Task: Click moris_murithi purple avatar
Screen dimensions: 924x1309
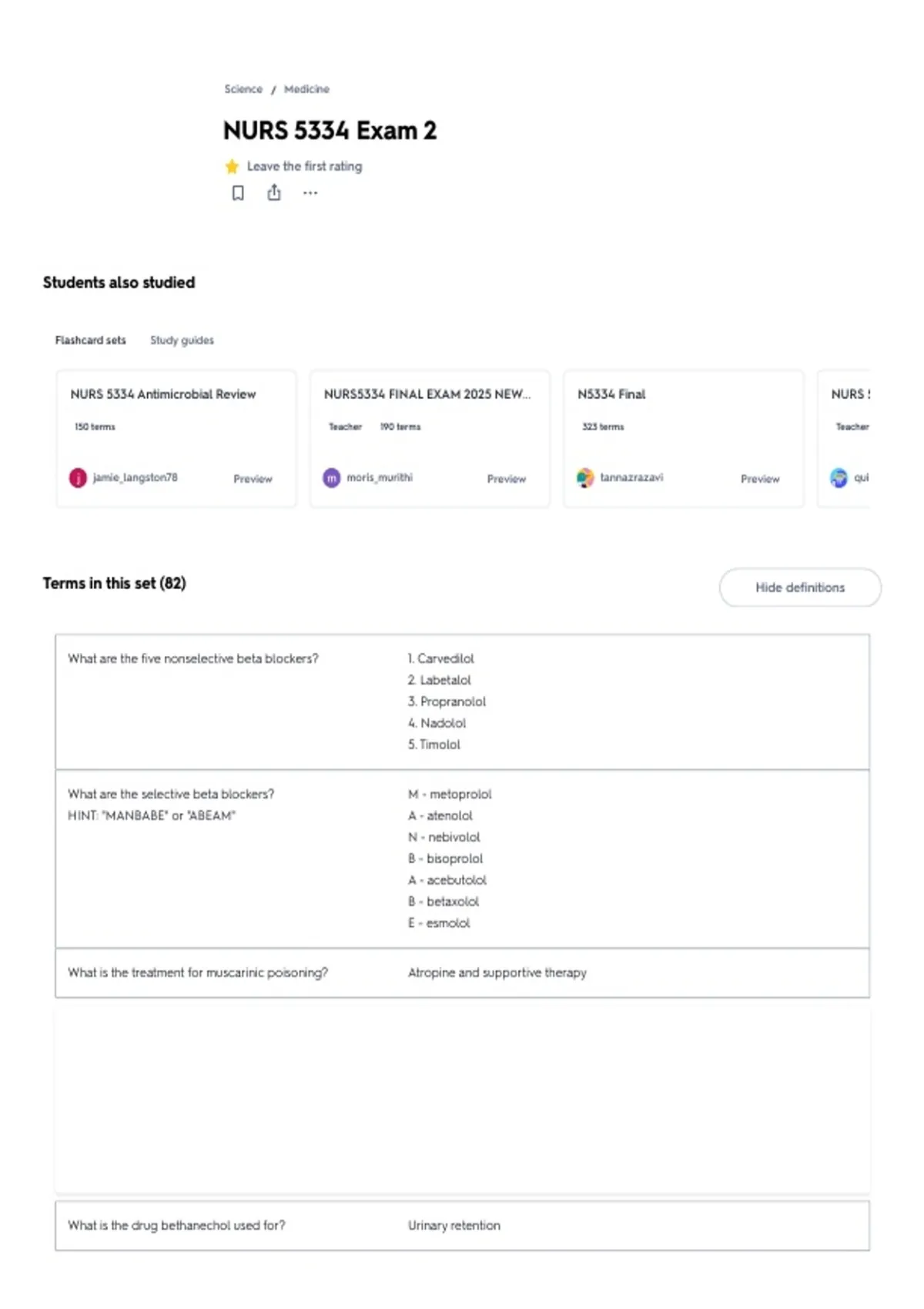Action: pyautogui.click(x=332, y=478)
